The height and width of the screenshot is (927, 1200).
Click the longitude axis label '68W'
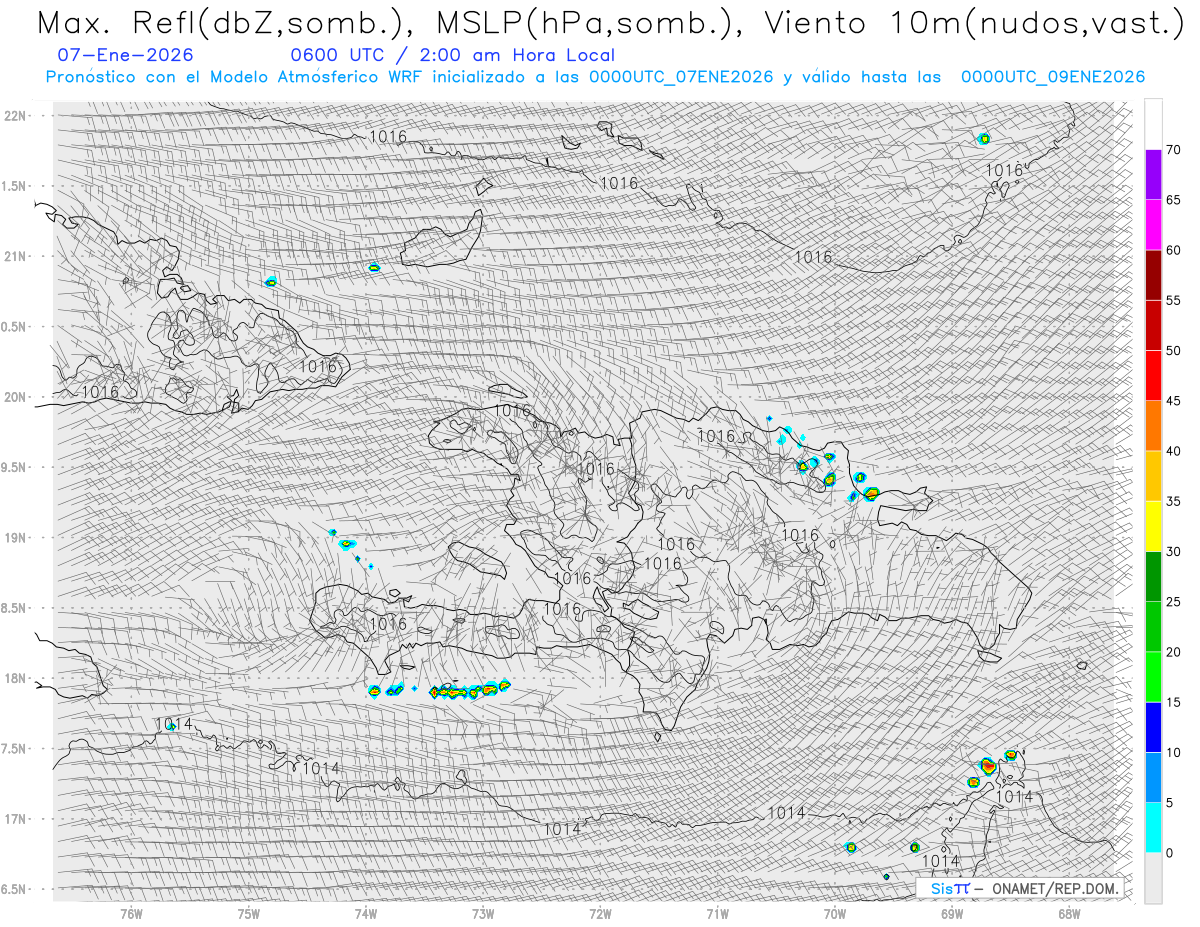(1069, 913)
